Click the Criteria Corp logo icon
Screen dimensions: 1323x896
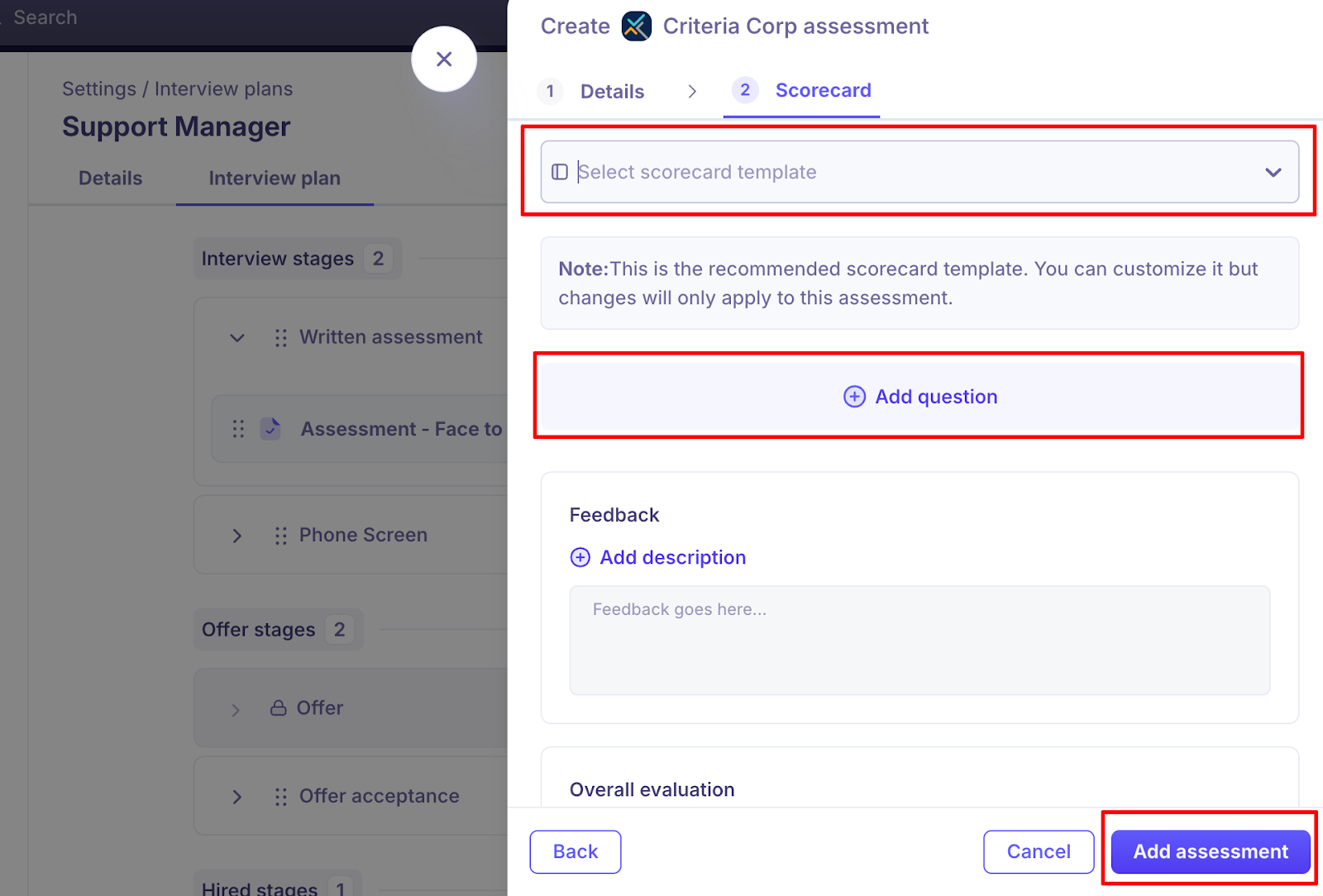pyautogui.click(x=636, y=26)
